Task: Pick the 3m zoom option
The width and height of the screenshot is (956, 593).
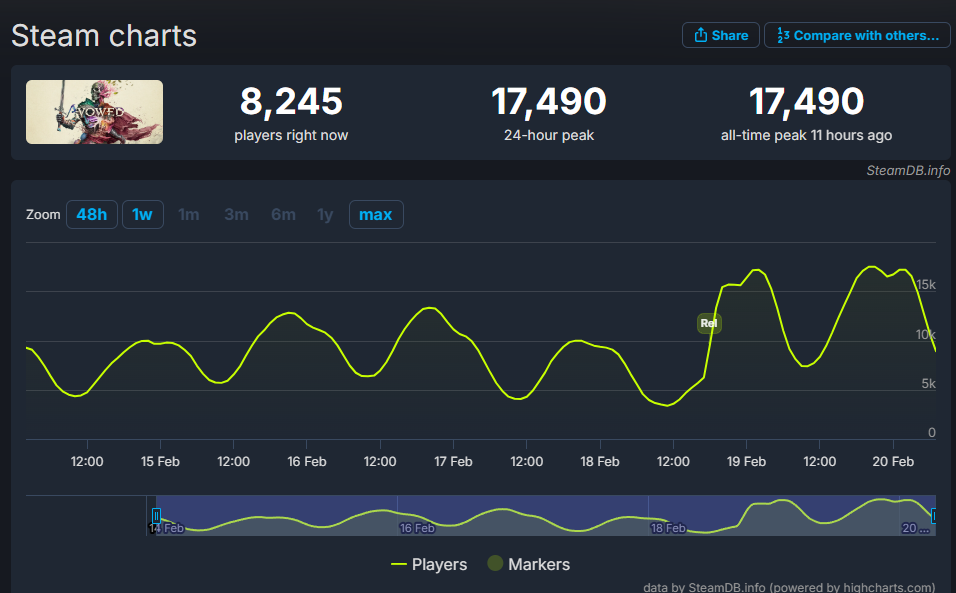Action: (x=236, y=214)
